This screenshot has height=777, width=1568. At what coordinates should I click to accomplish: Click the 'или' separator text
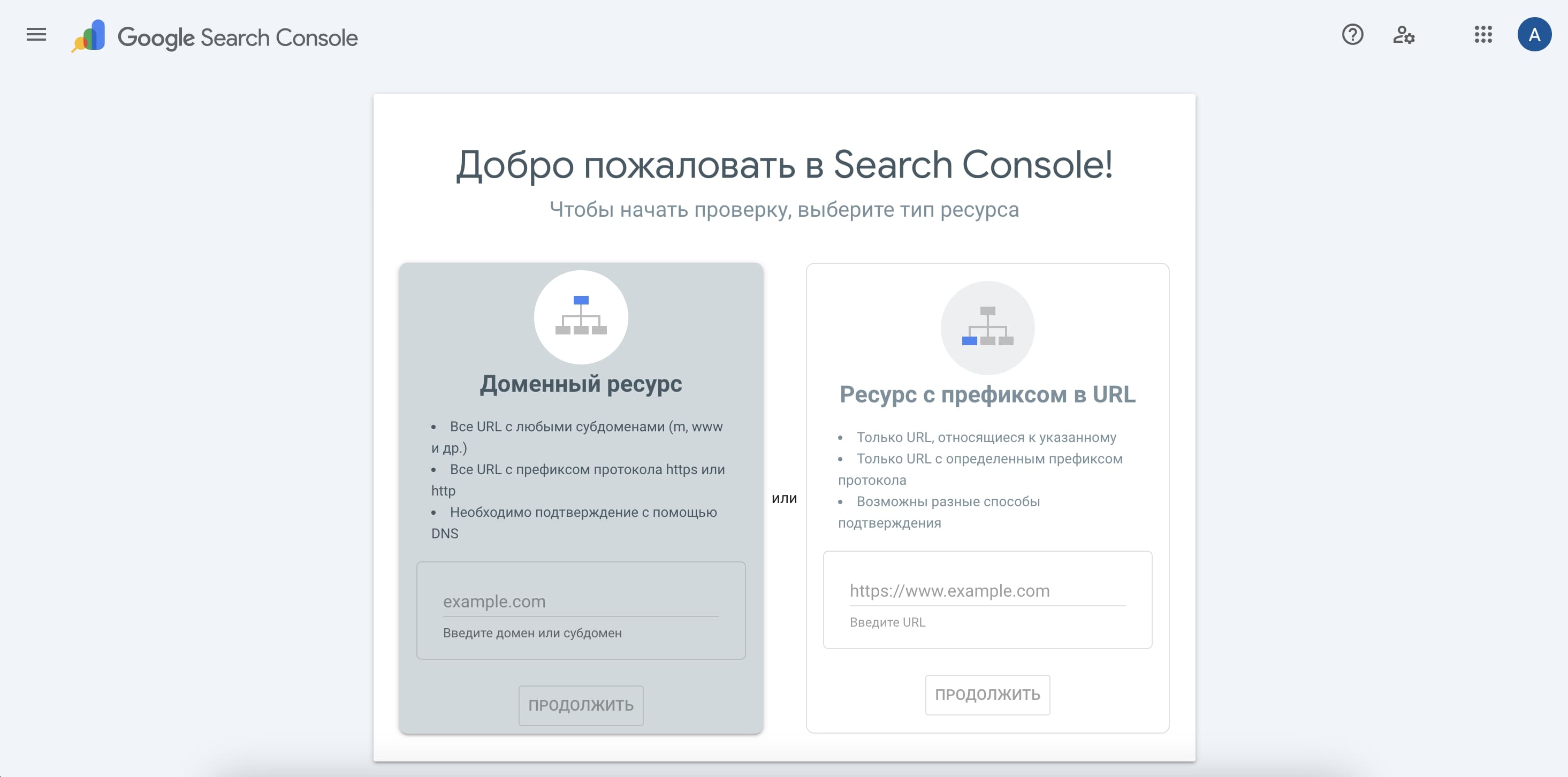[784, 498]
